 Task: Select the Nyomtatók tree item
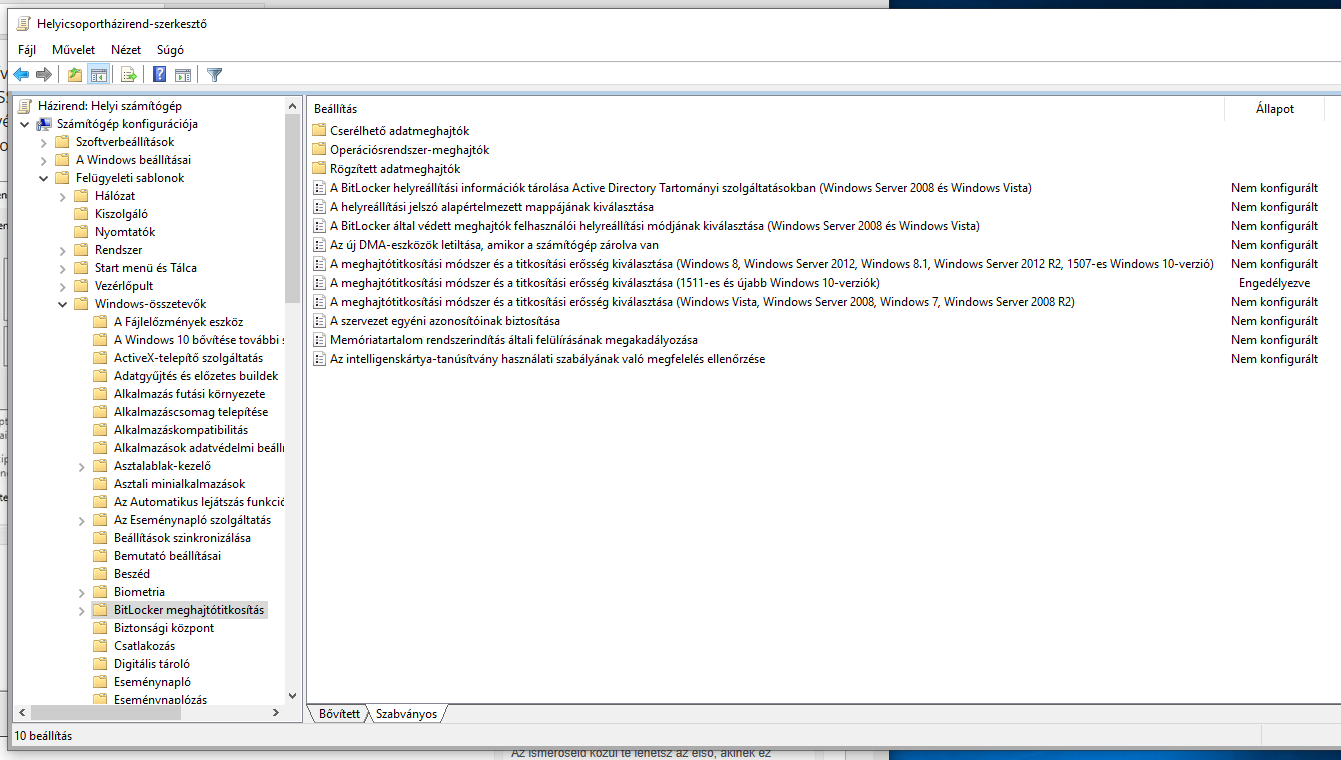(x=125, y=232)
